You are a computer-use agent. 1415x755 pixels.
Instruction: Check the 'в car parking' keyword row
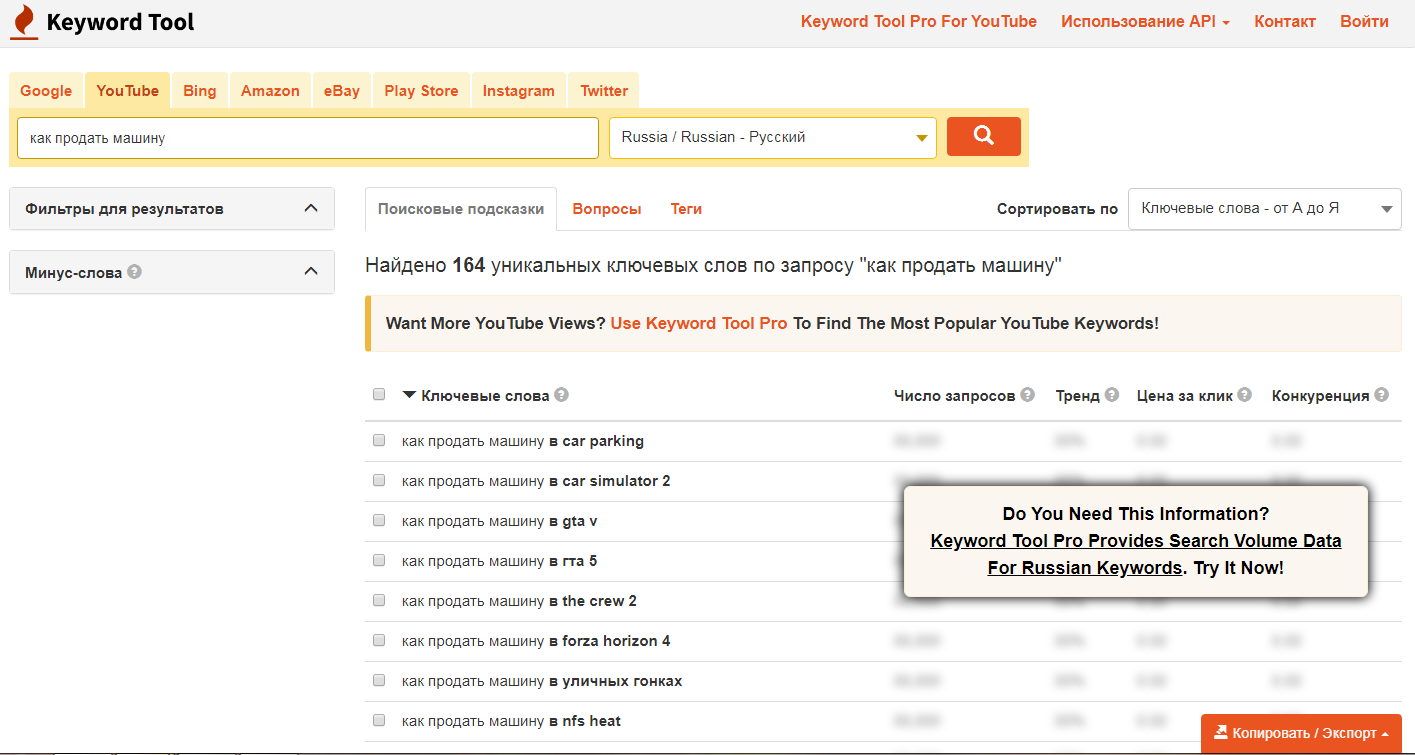tap(379, 440)
